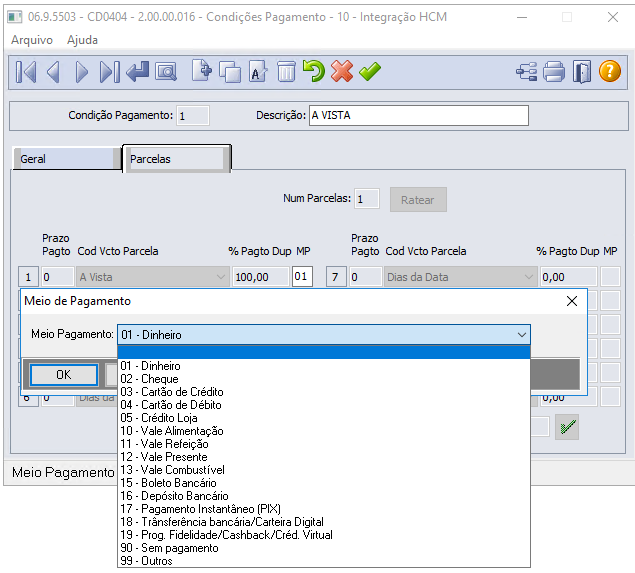Viewport: 635px width, 573px height.
Task: Click % Pagto Dup 0,00 in row 7
Action: [569, 277]
